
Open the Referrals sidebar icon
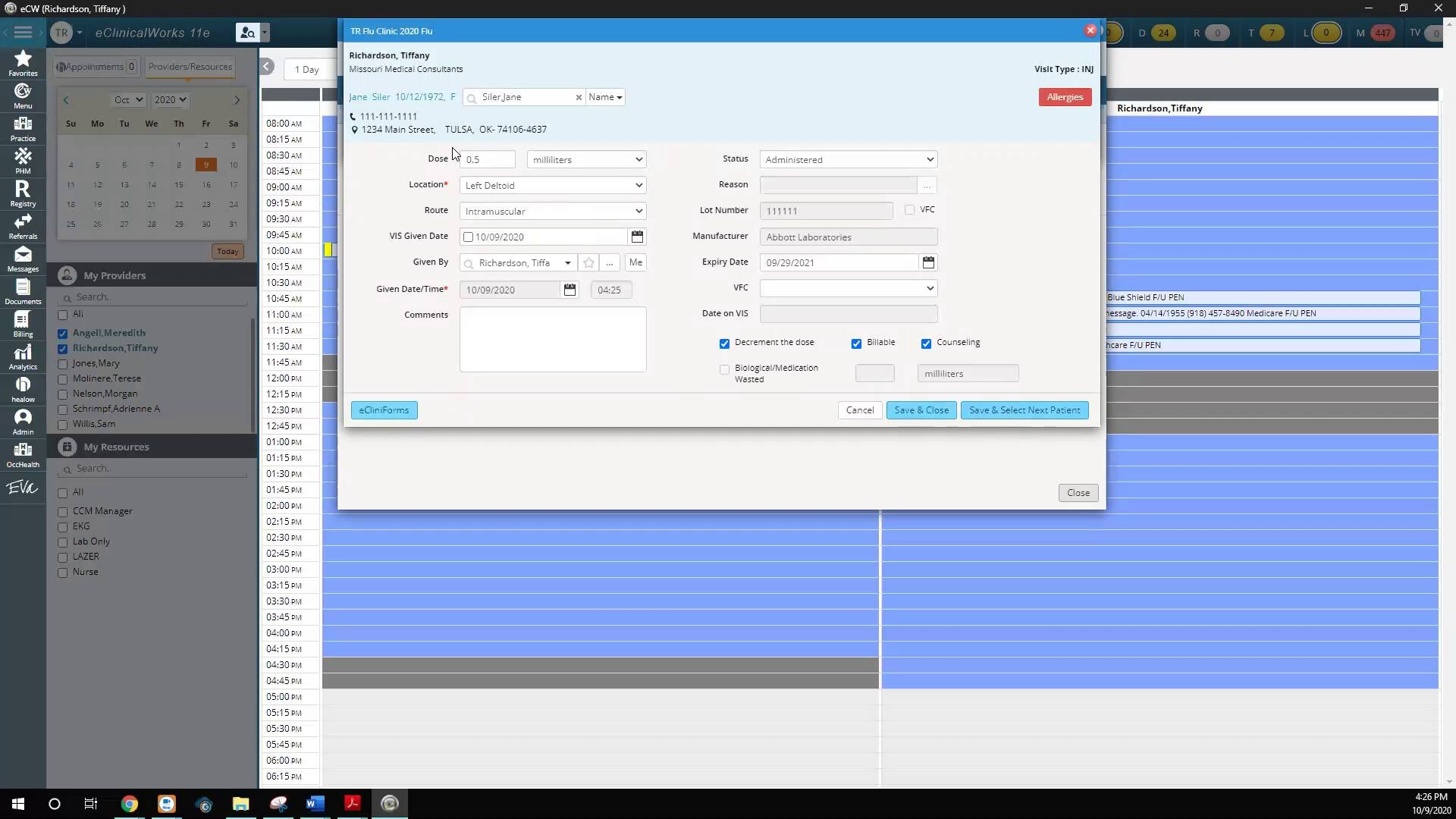point(23,226)
